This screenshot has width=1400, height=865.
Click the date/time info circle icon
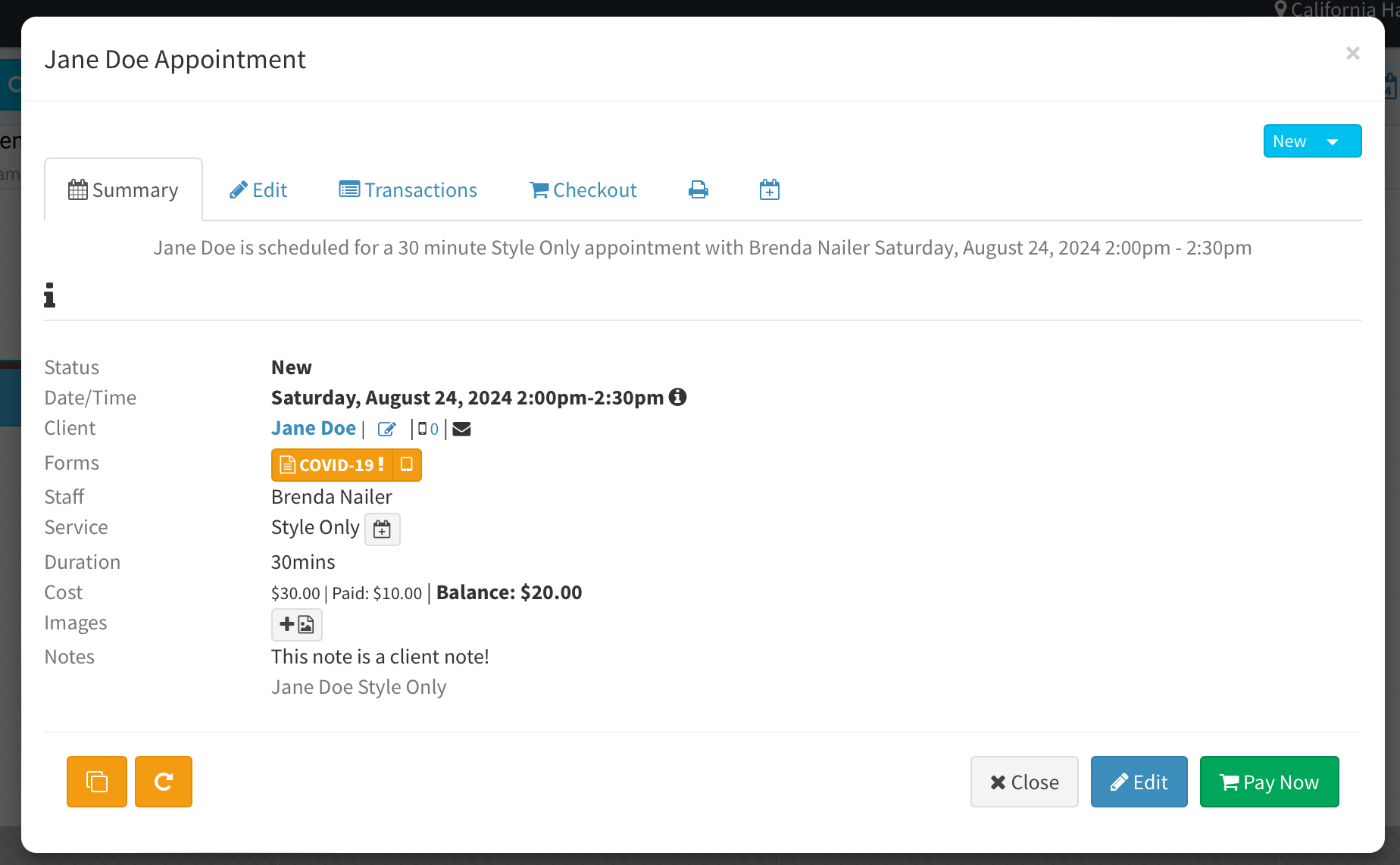678,397
